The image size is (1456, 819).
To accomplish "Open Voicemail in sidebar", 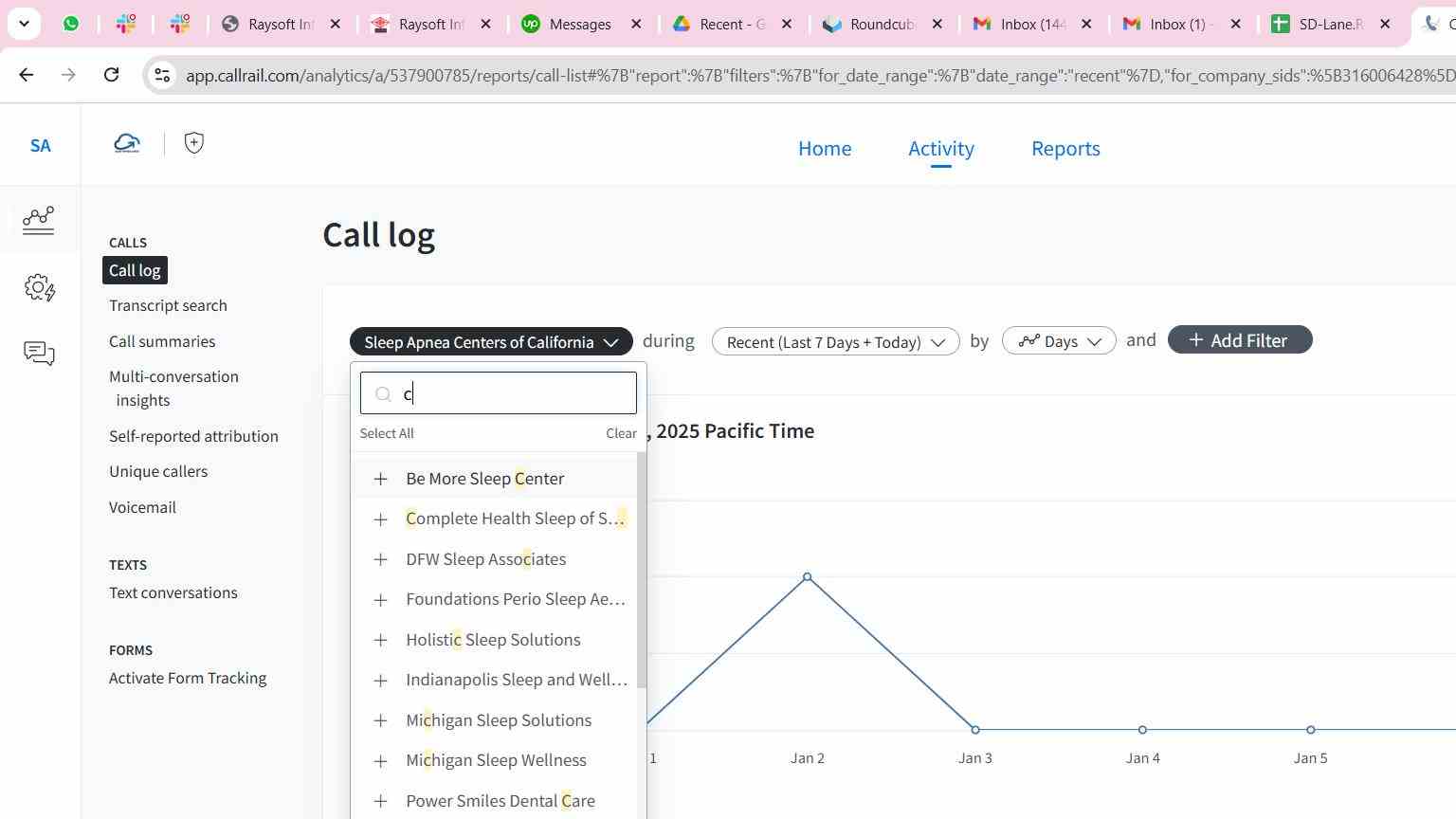I will tap(142, 507).
